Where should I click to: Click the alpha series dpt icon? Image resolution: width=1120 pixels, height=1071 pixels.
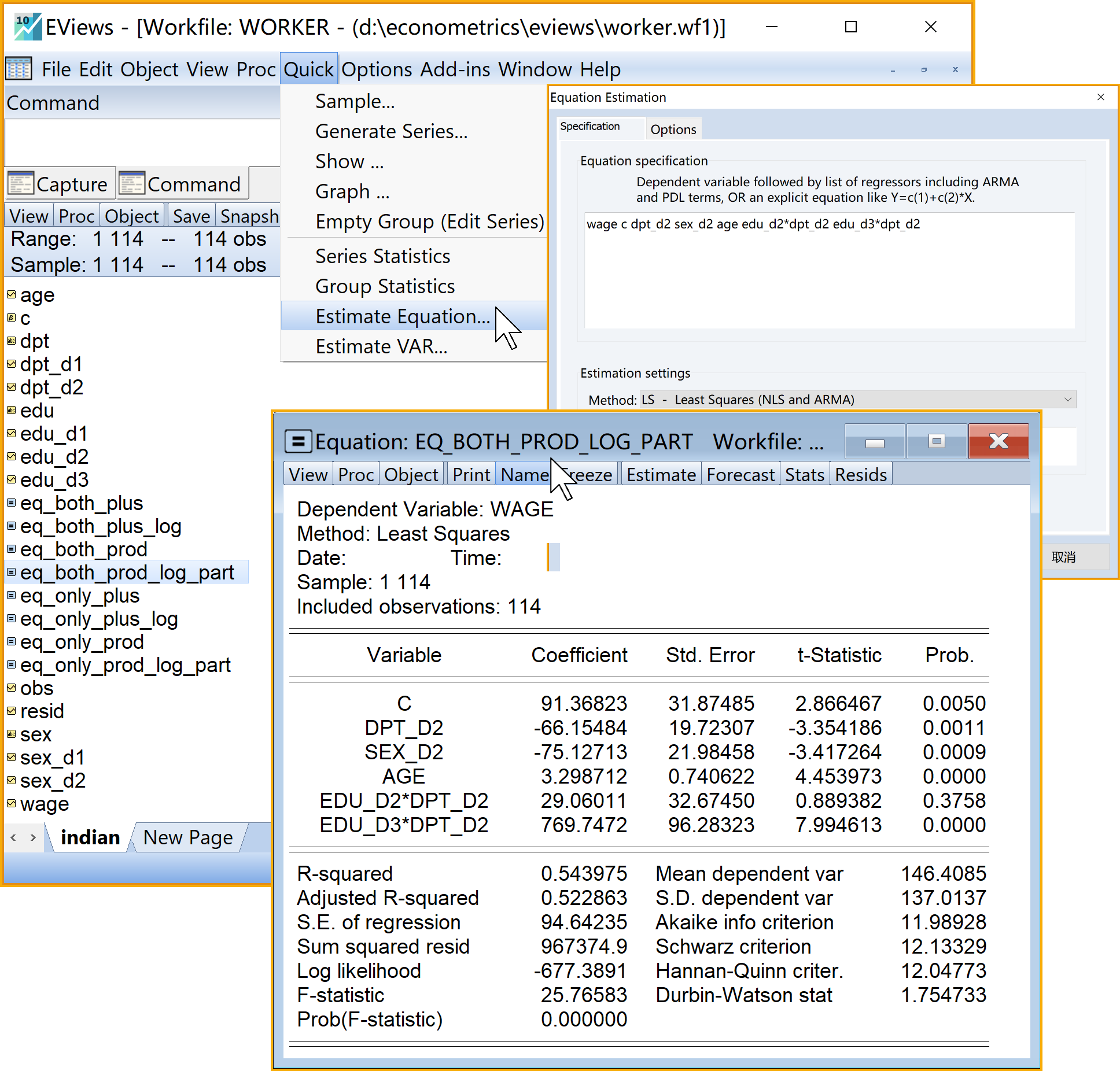point(11,341)
